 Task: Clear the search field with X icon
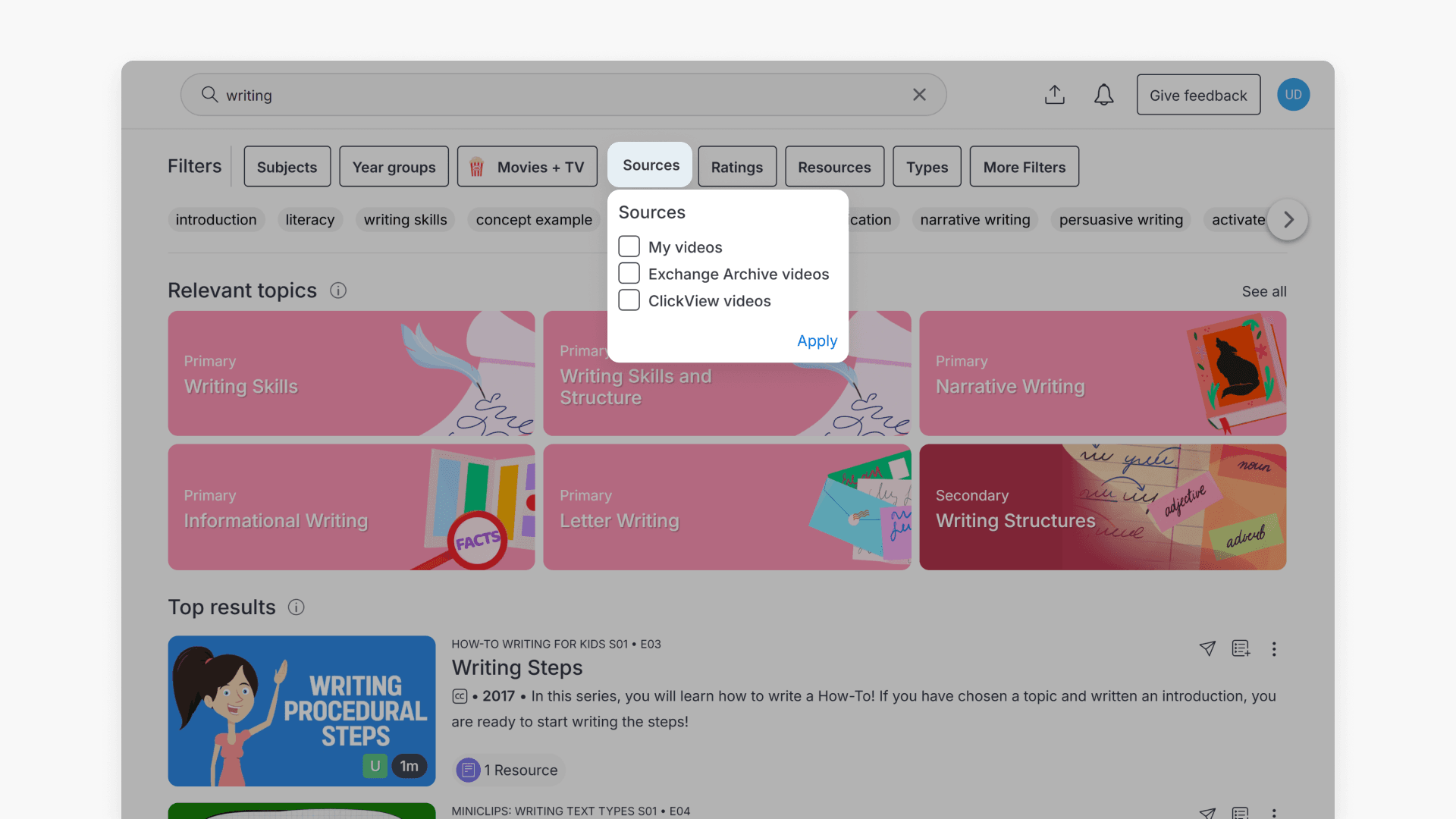coord(919,95)
